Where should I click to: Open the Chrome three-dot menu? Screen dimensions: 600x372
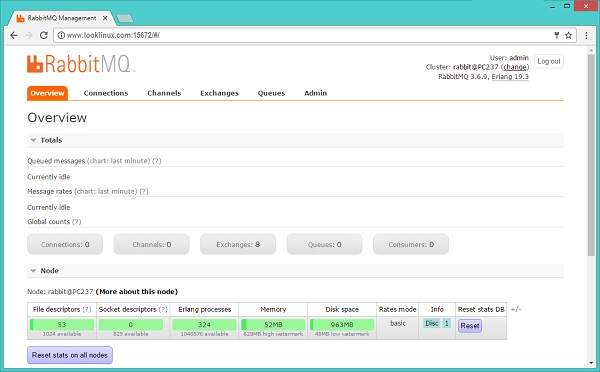(586, 35)
